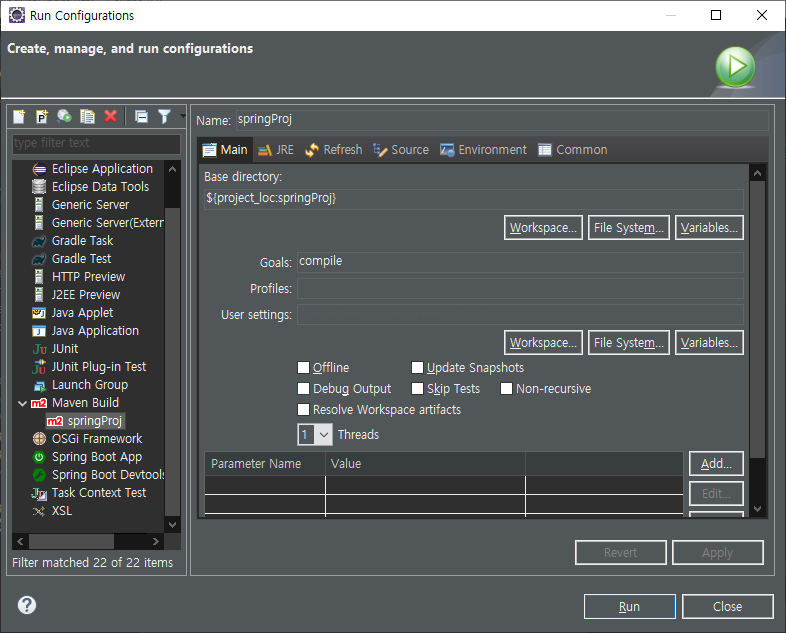Select Spring Boot App power icon

(39, 457)
